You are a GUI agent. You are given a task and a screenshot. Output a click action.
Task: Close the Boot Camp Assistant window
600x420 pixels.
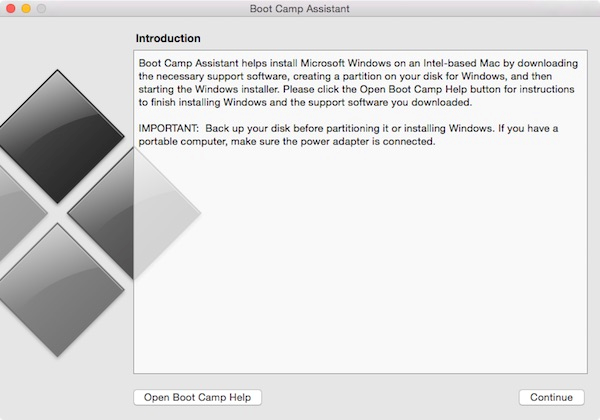pos(11,8)
